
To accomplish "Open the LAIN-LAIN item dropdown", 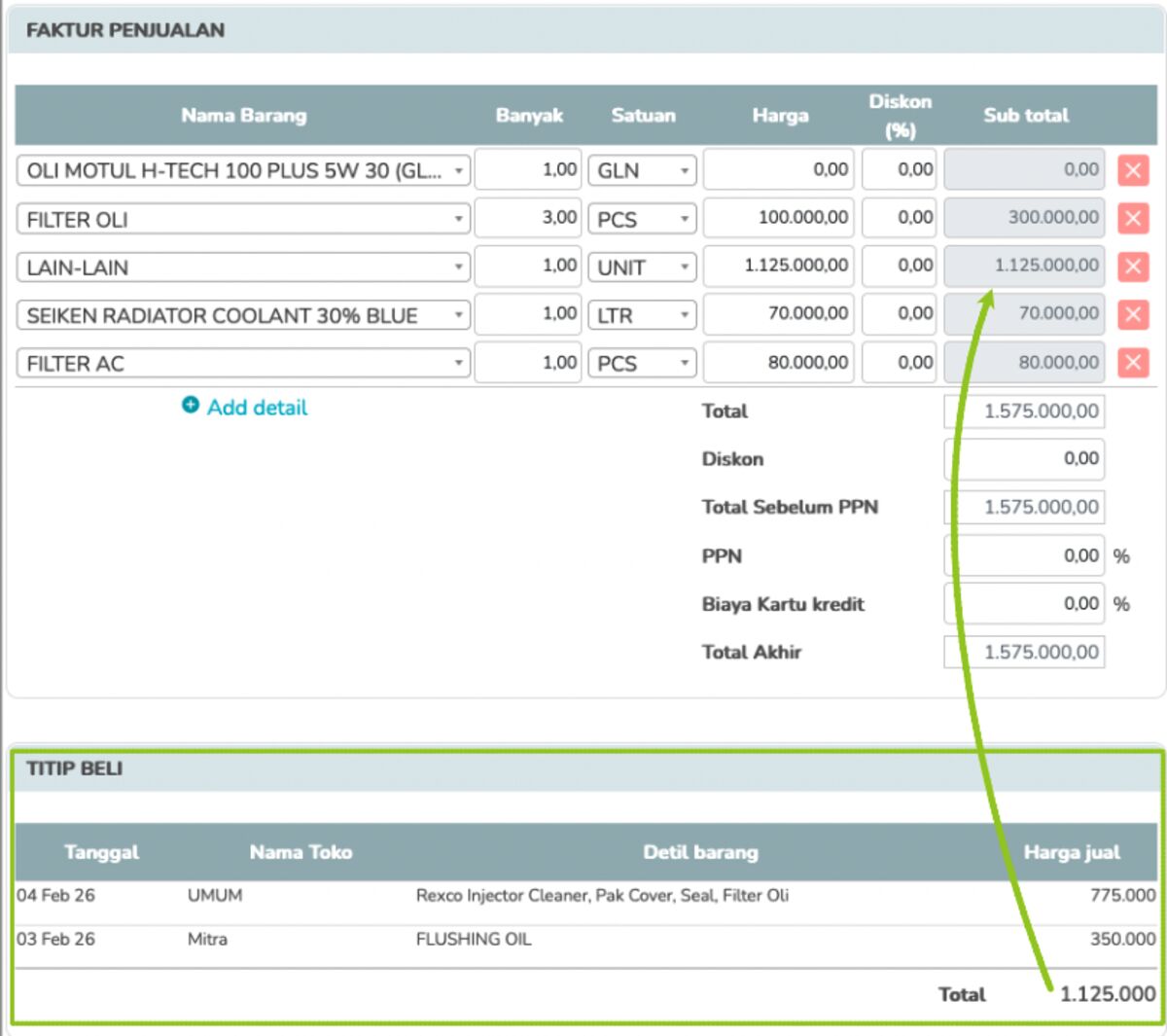I will 243,268.
